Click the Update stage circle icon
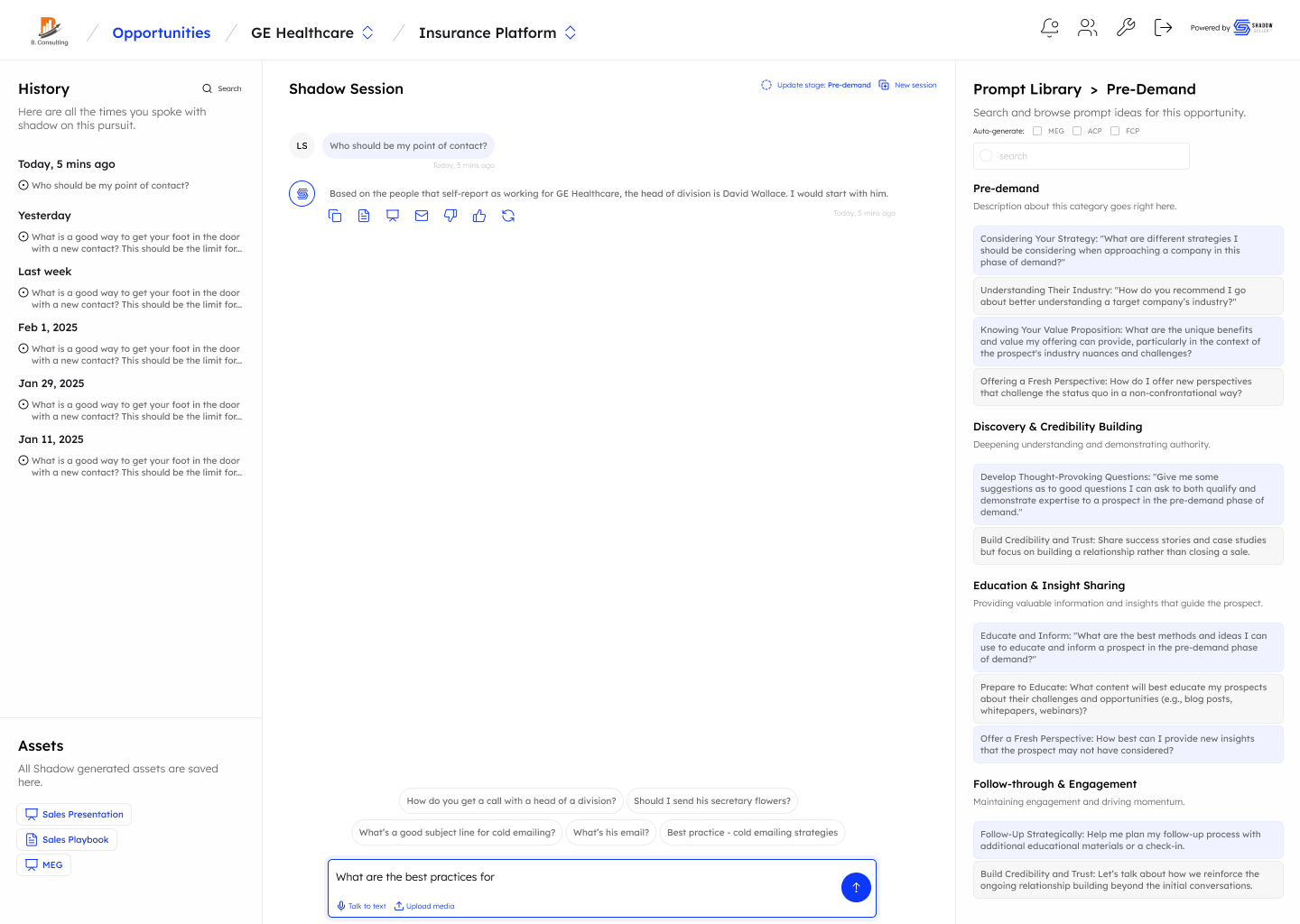The width and height of the screenshot is (1300, 924). (x=766, y=85)
